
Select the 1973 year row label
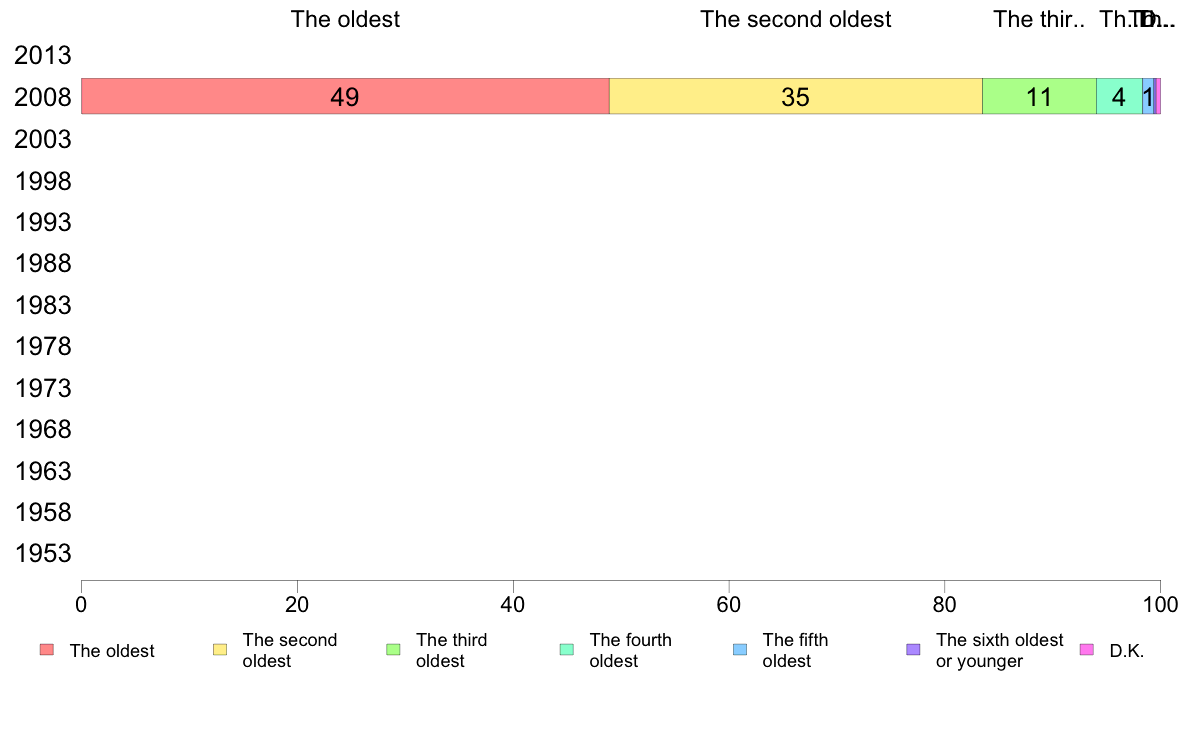point(43,388)
